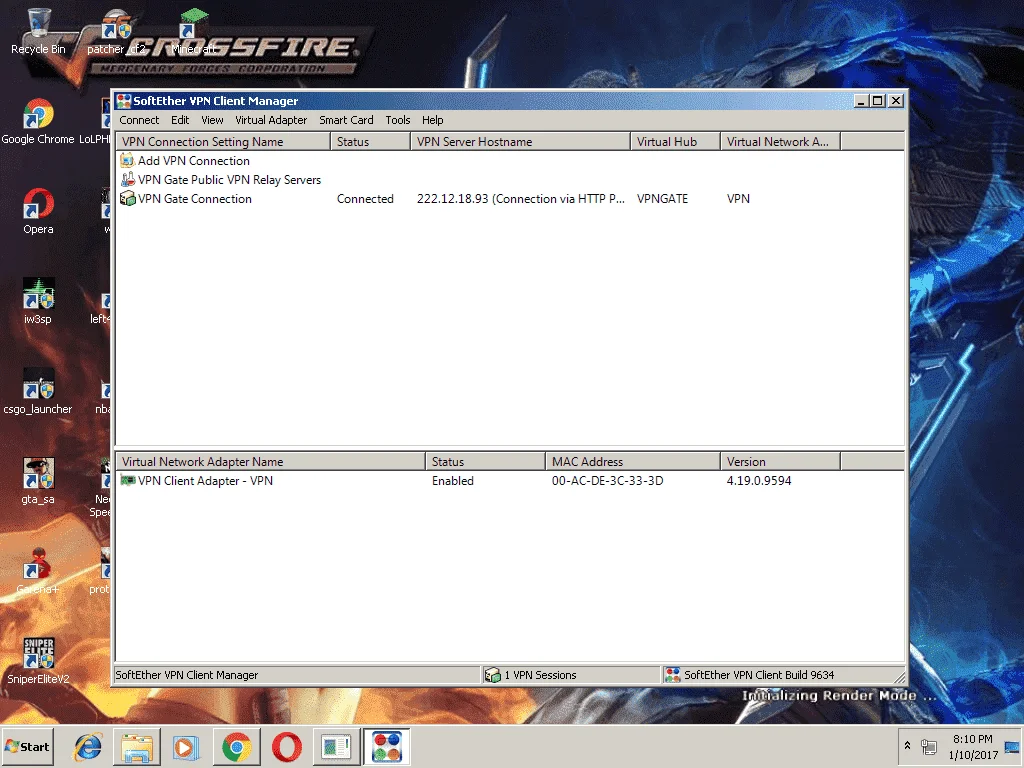The height and width of the screenshot is (768, 1024).
Task: Click the SoftEther title bar app icon
Action: click(x=123, y=101)
